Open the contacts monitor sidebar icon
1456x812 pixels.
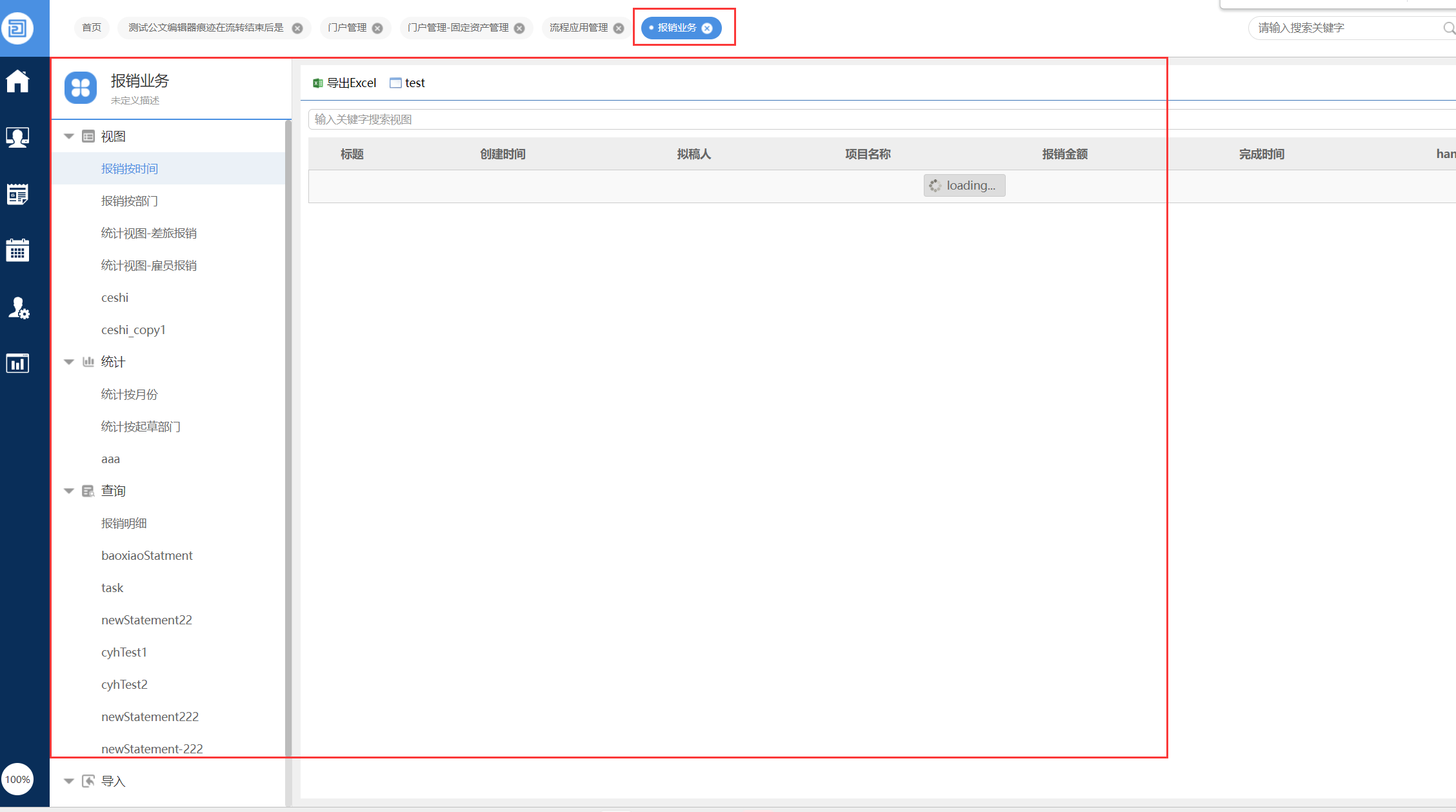click(17, 137)
